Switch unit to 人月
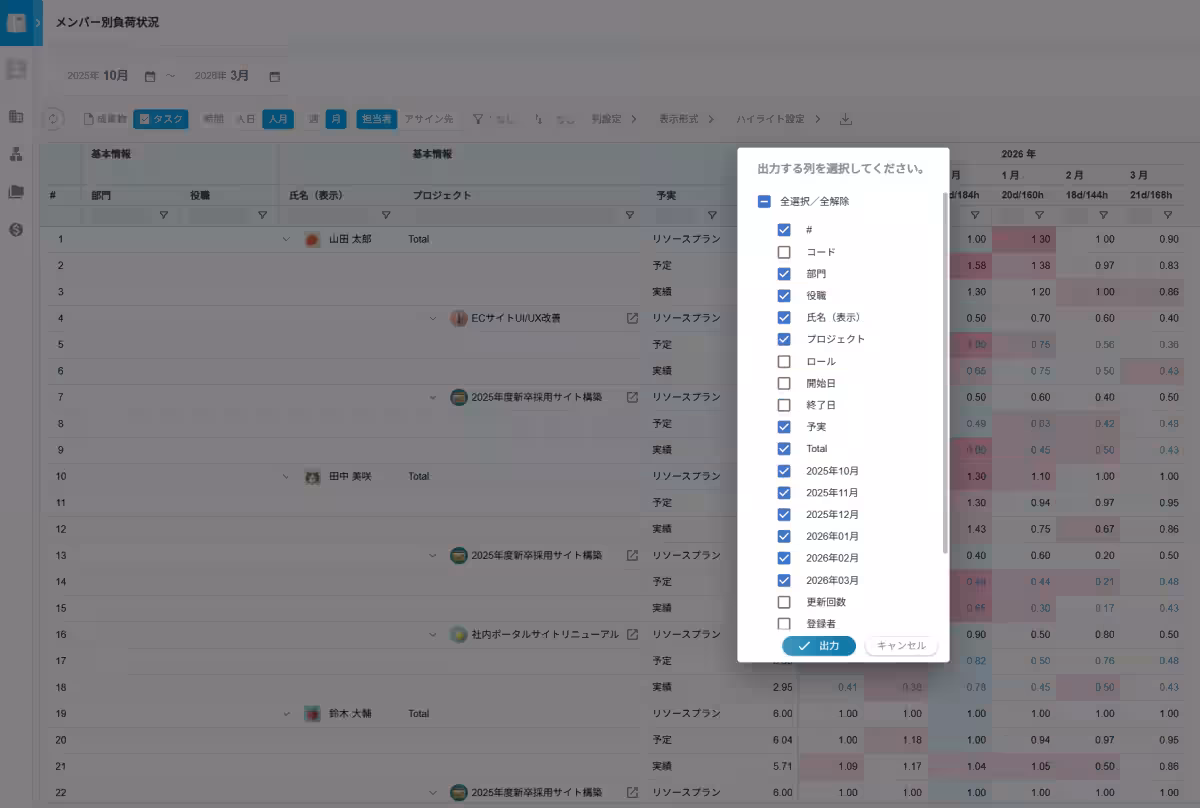 (277, 119)
